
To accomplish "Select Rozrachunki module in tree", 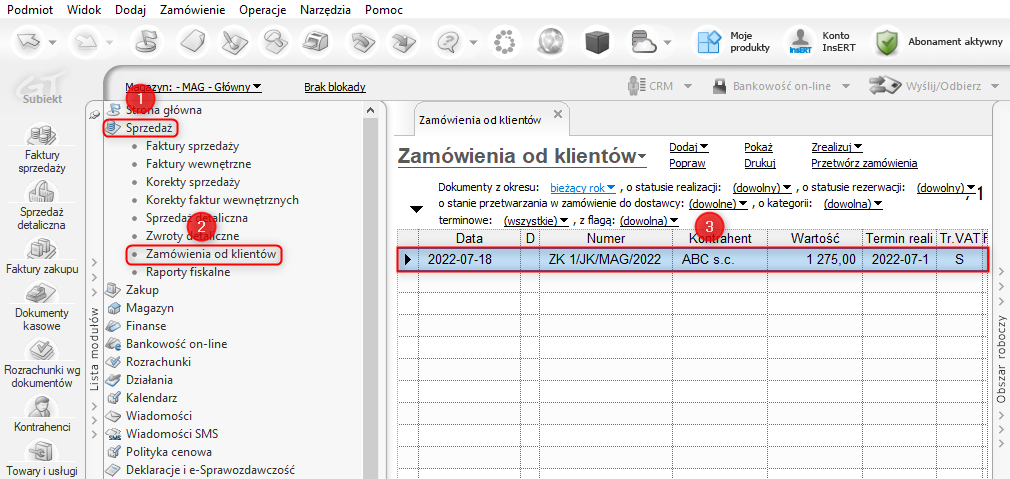I will [158, 362].
